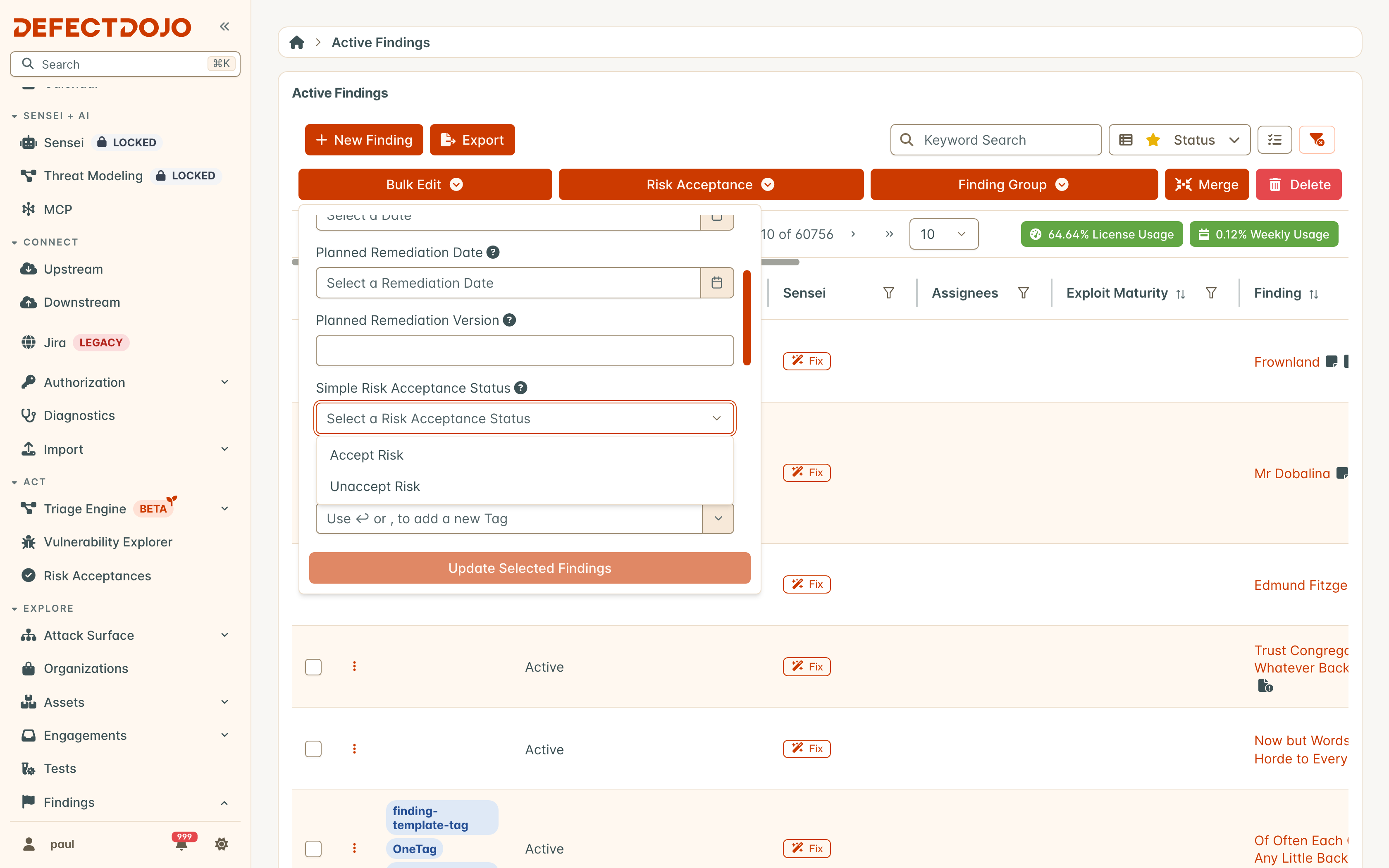Image resolution: width=1389 pixels, height=868 pixels.
Task: Open calendar picker for Planned Remediation Date
Action: 717,282
